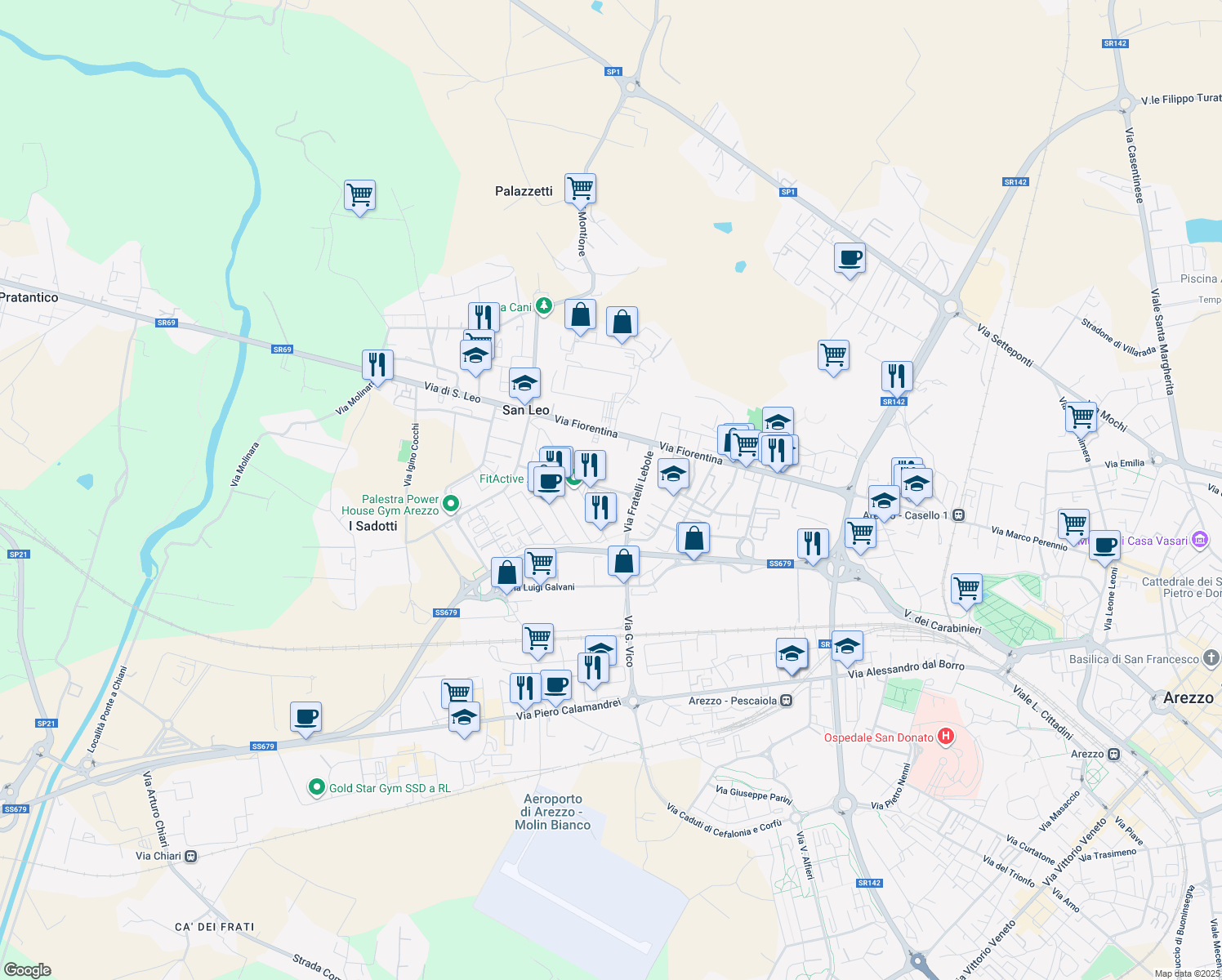The height and width of the screenshot is (980, 1222).
Task: Select the restaurant marker on Via Fratelli Lebole
Action: [601, 506]
